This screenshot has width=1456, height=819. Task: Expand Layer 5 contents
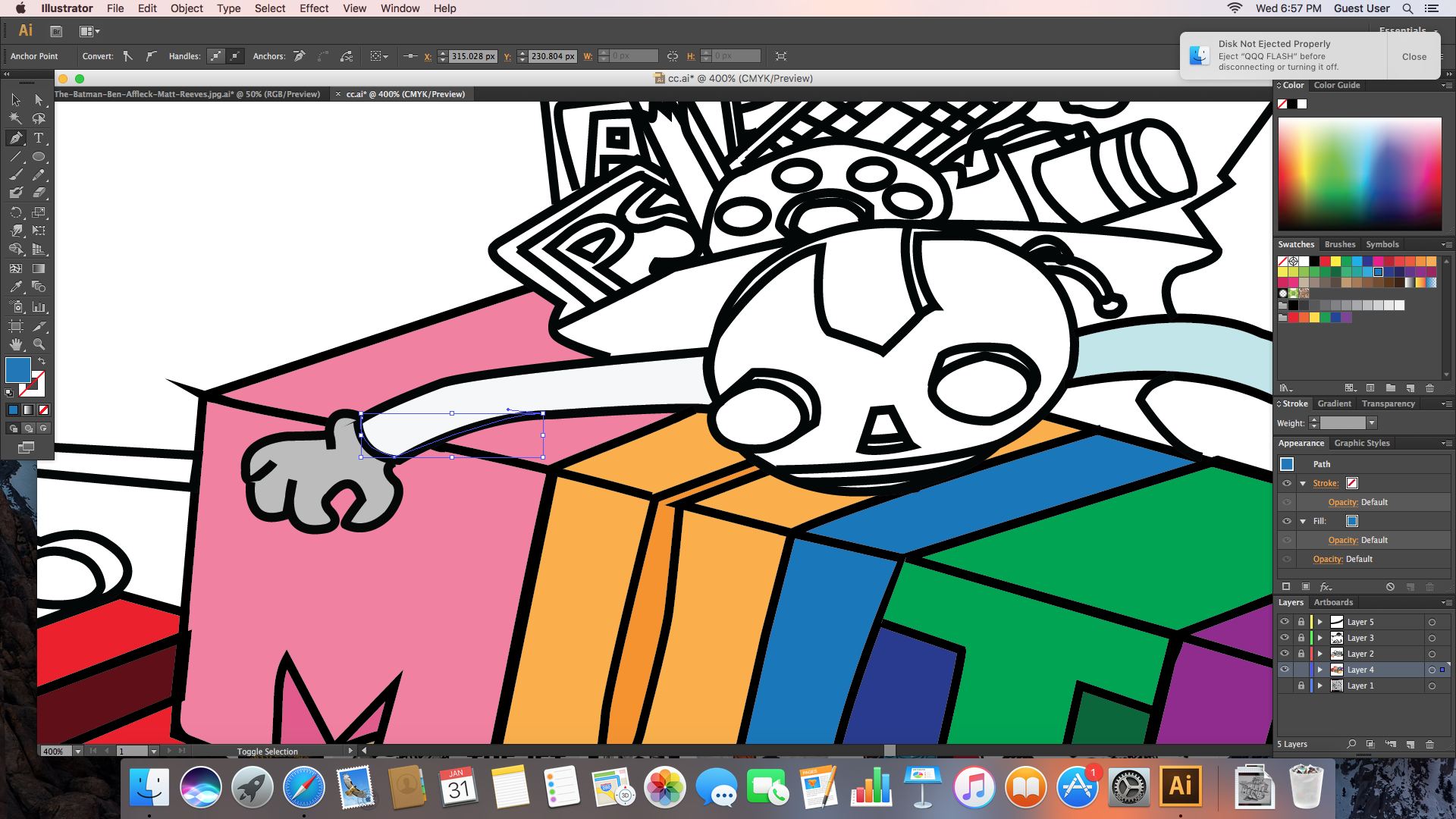pos(1320,622)
